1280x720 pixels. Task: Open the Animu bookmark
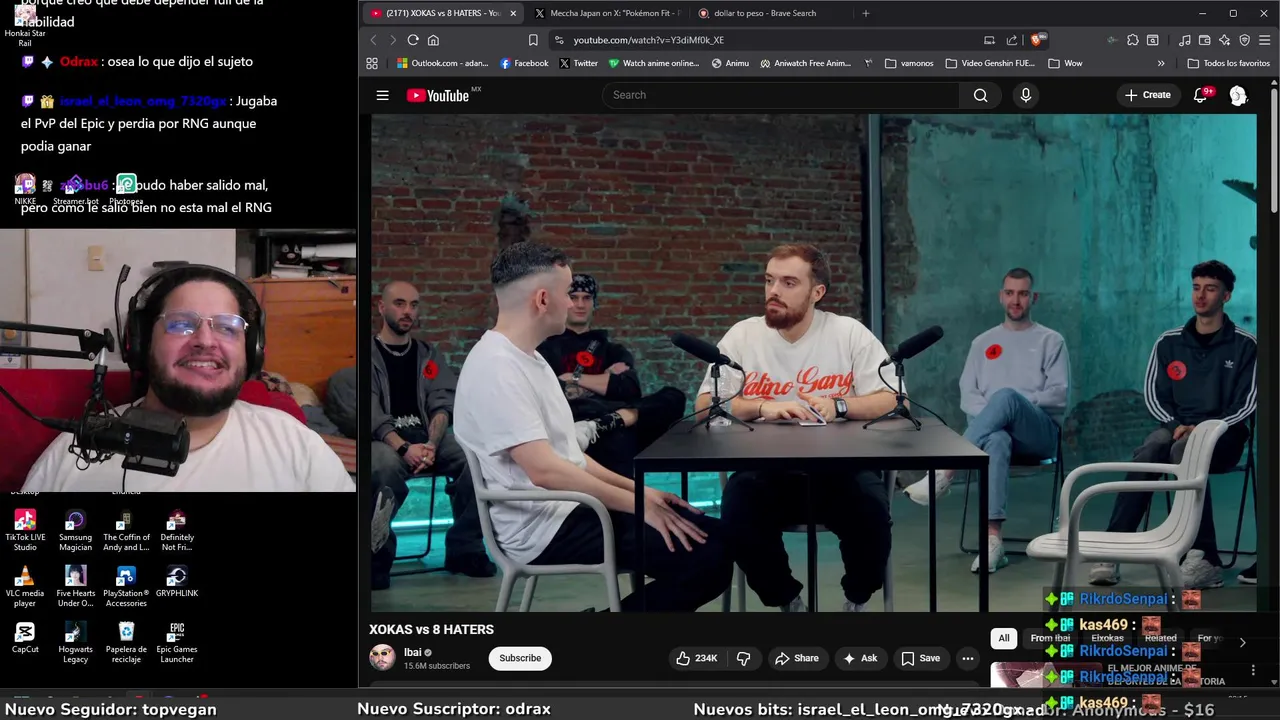click(730, 63)
